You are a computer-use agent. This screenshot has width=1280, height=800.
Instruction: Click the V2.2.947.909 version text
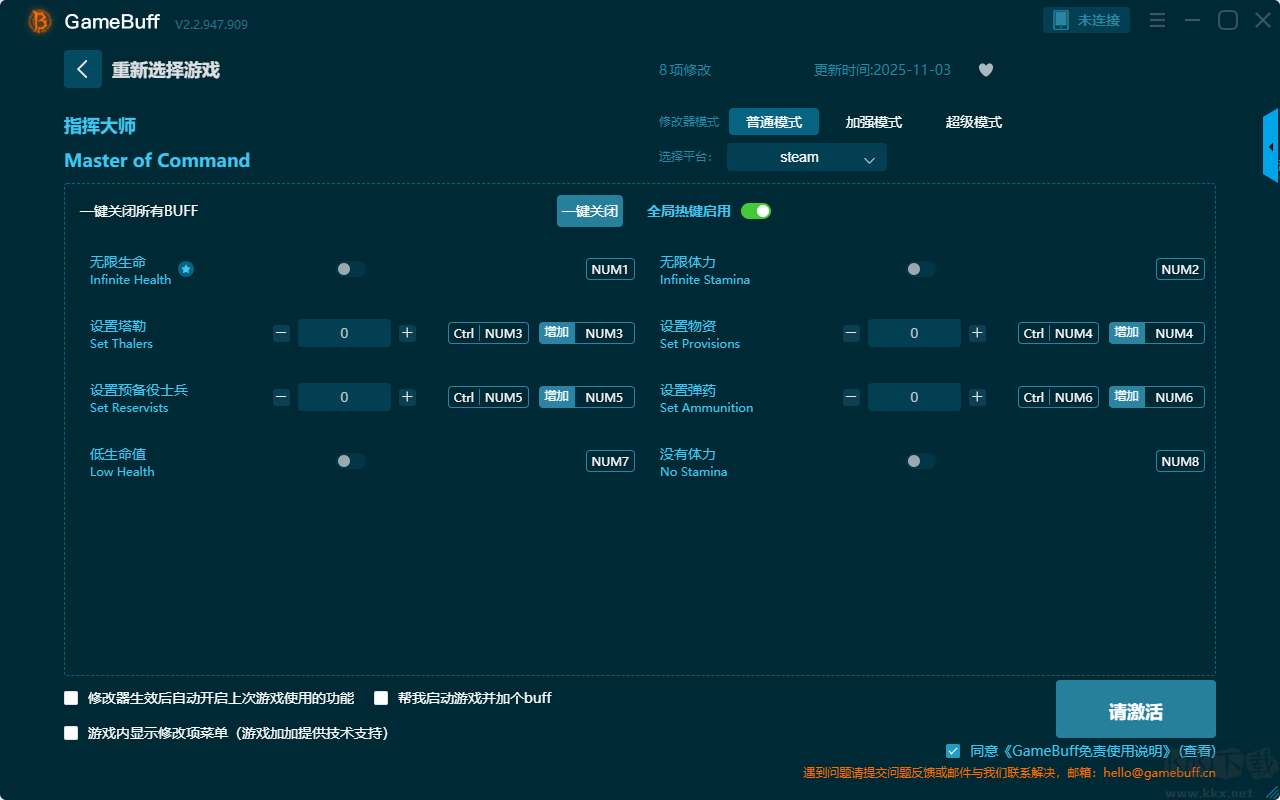tap(211, 24)
